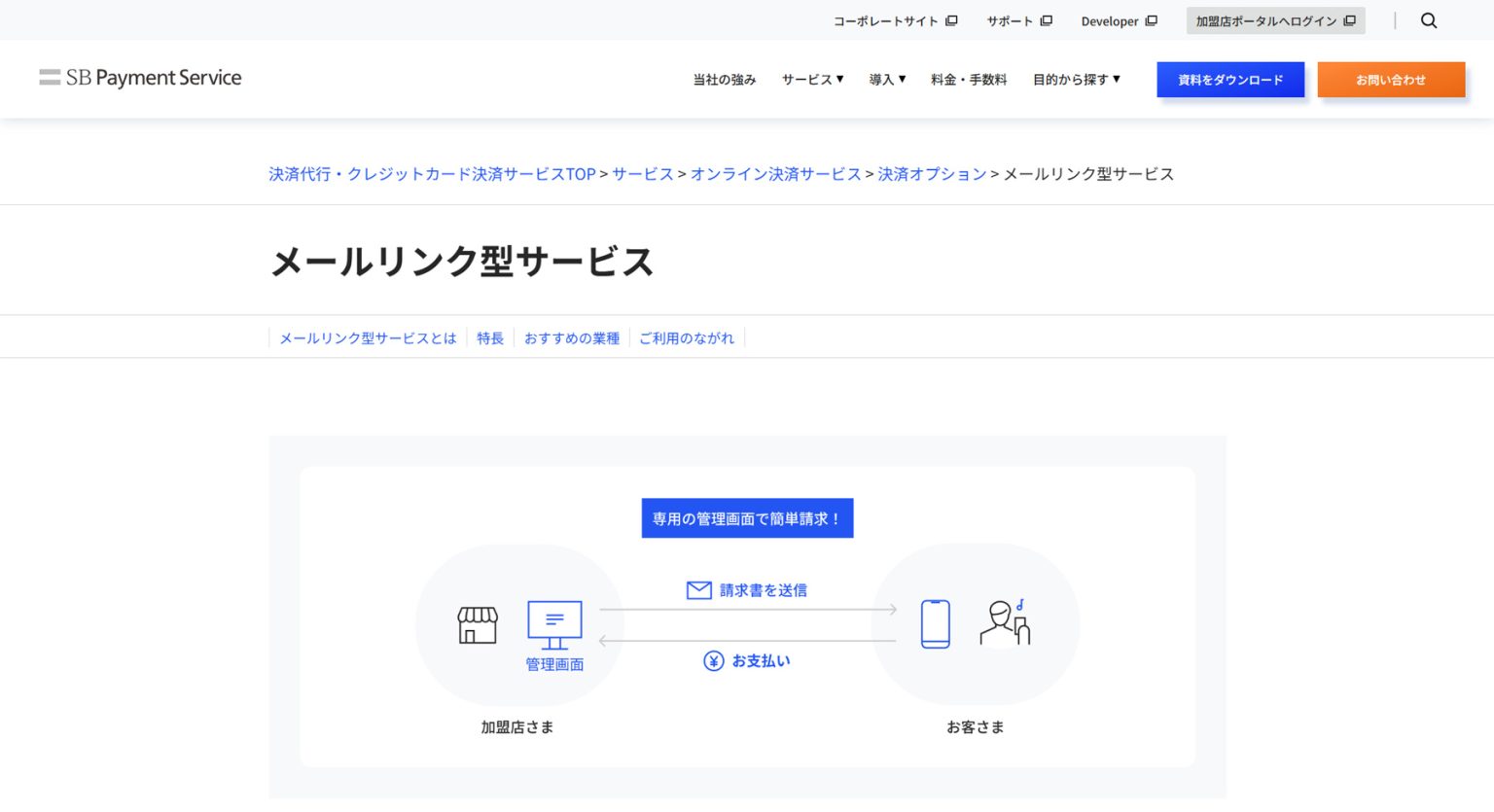Click the 管理画面 monitor icon
This screenshot has height=812, width=1494.
554,624
